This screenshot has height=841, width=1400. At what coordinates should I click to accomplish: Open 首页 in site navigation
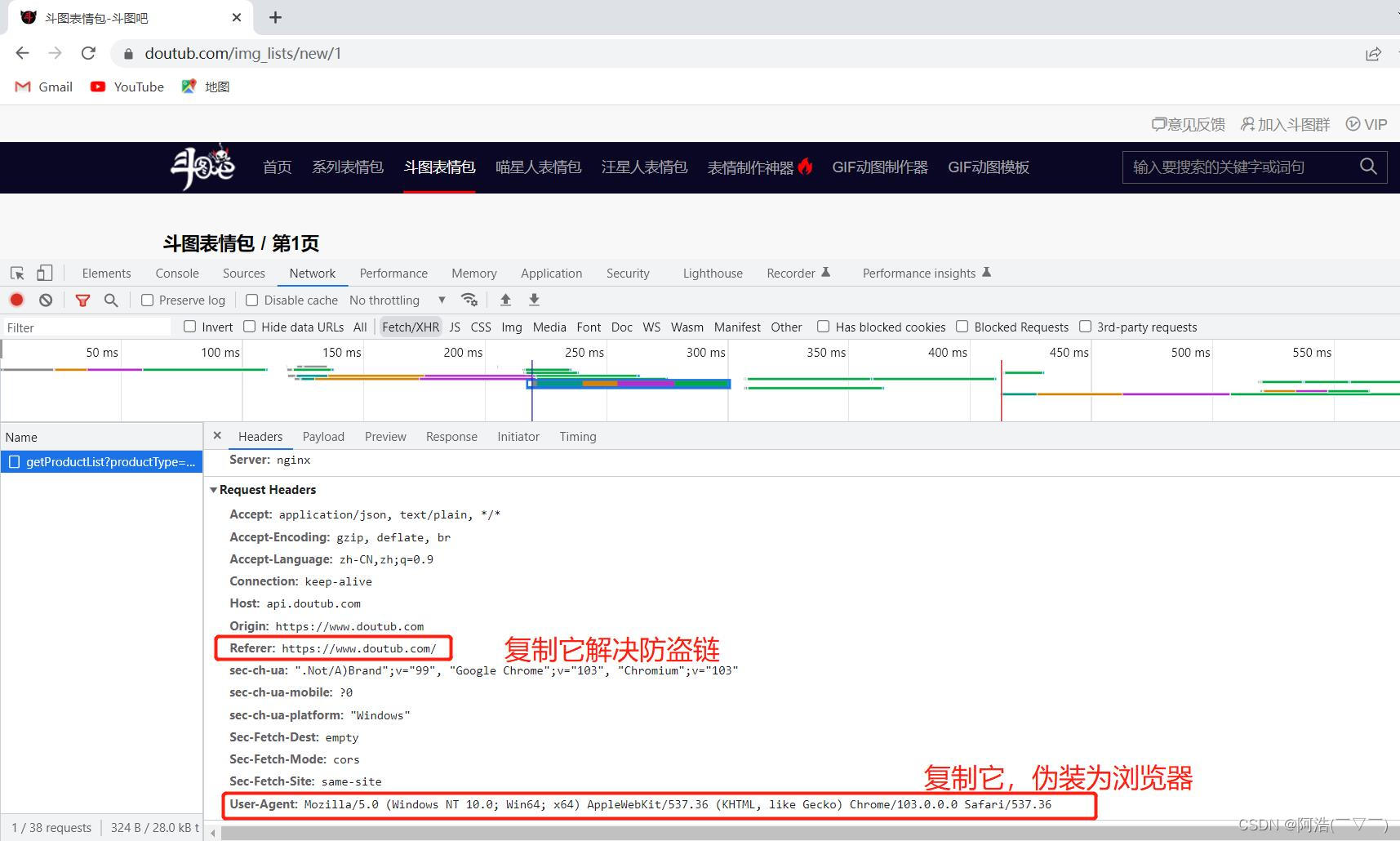pos(278,167)
